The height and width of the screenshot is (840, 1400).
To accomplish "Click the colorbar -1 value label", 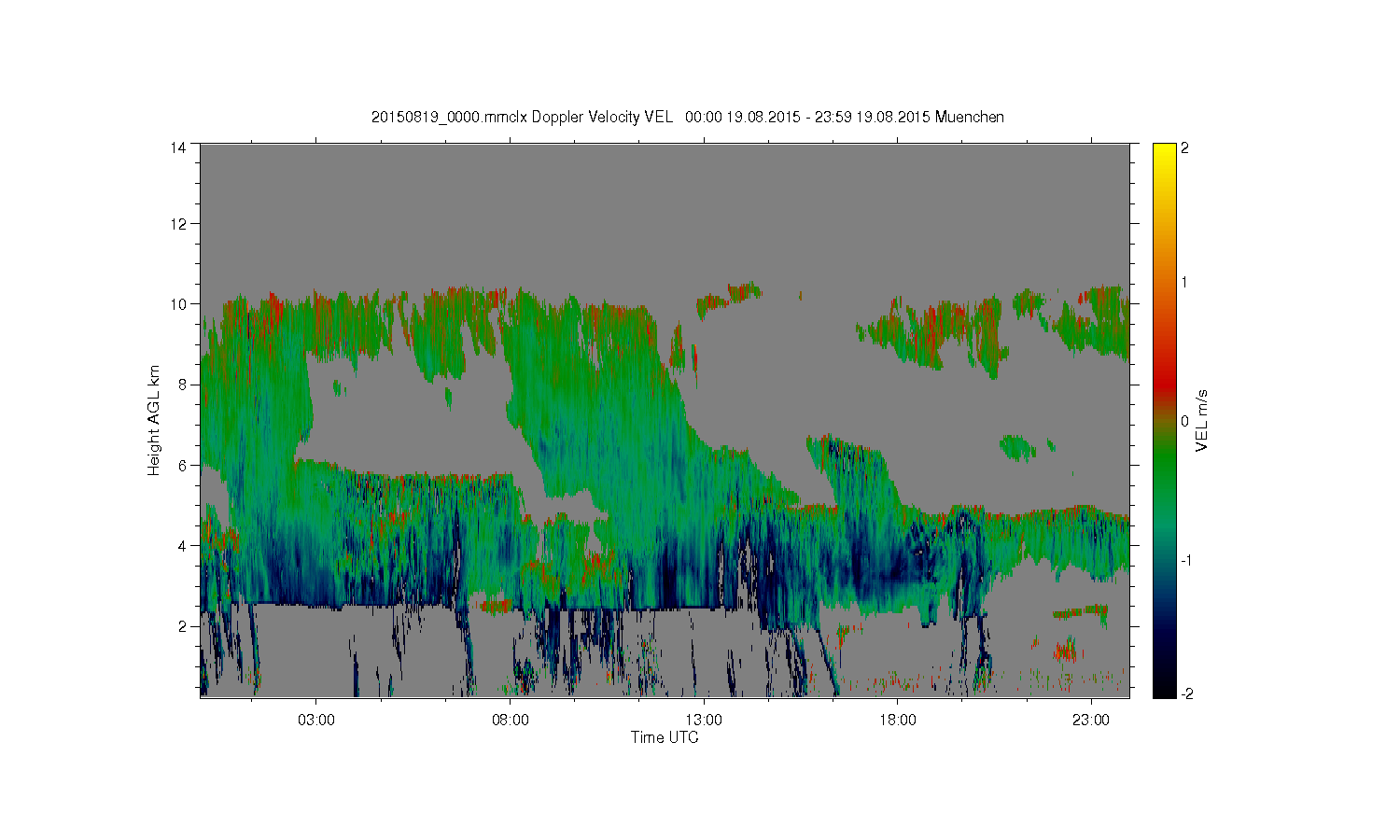I will click(1186, 560).
